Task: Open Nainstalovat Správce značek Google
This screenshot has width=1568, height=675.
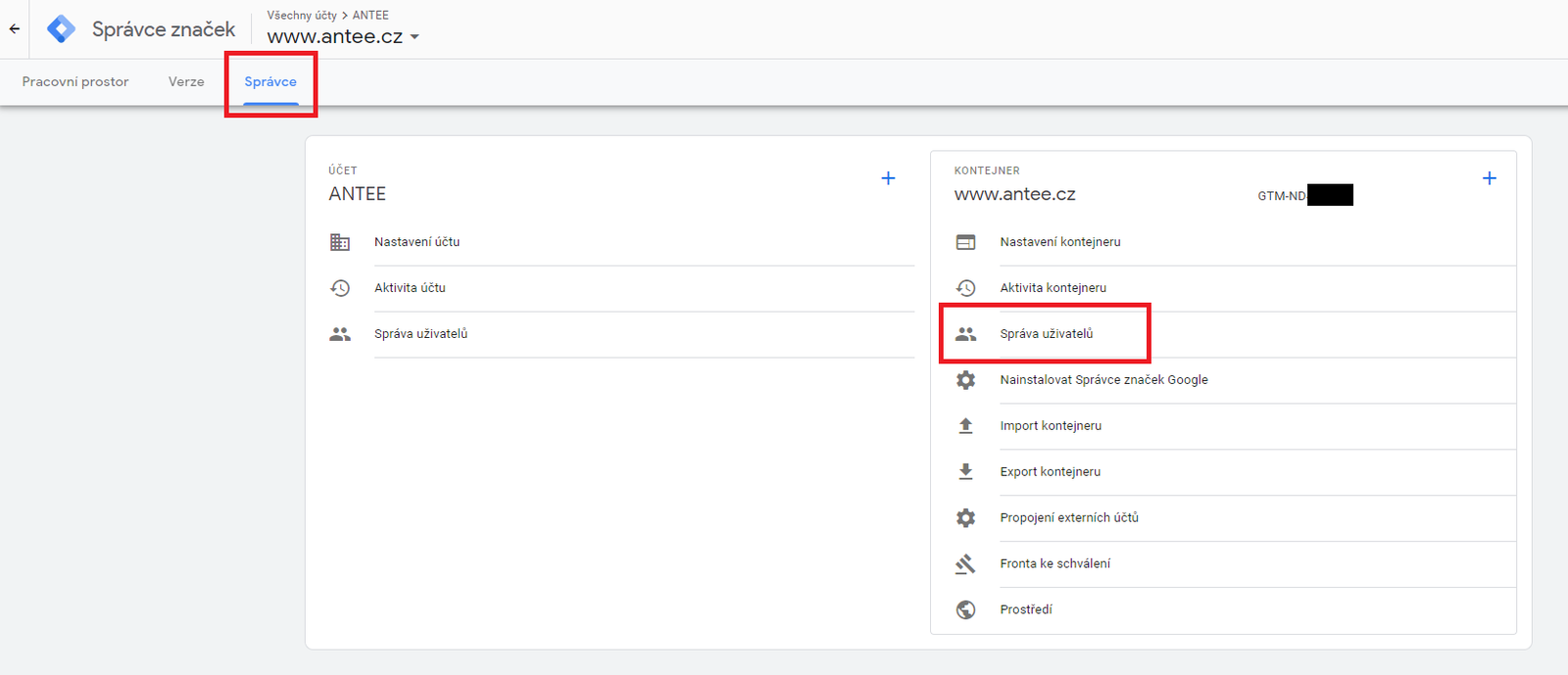Action: pyautogui.click(x=1103, y=380)
